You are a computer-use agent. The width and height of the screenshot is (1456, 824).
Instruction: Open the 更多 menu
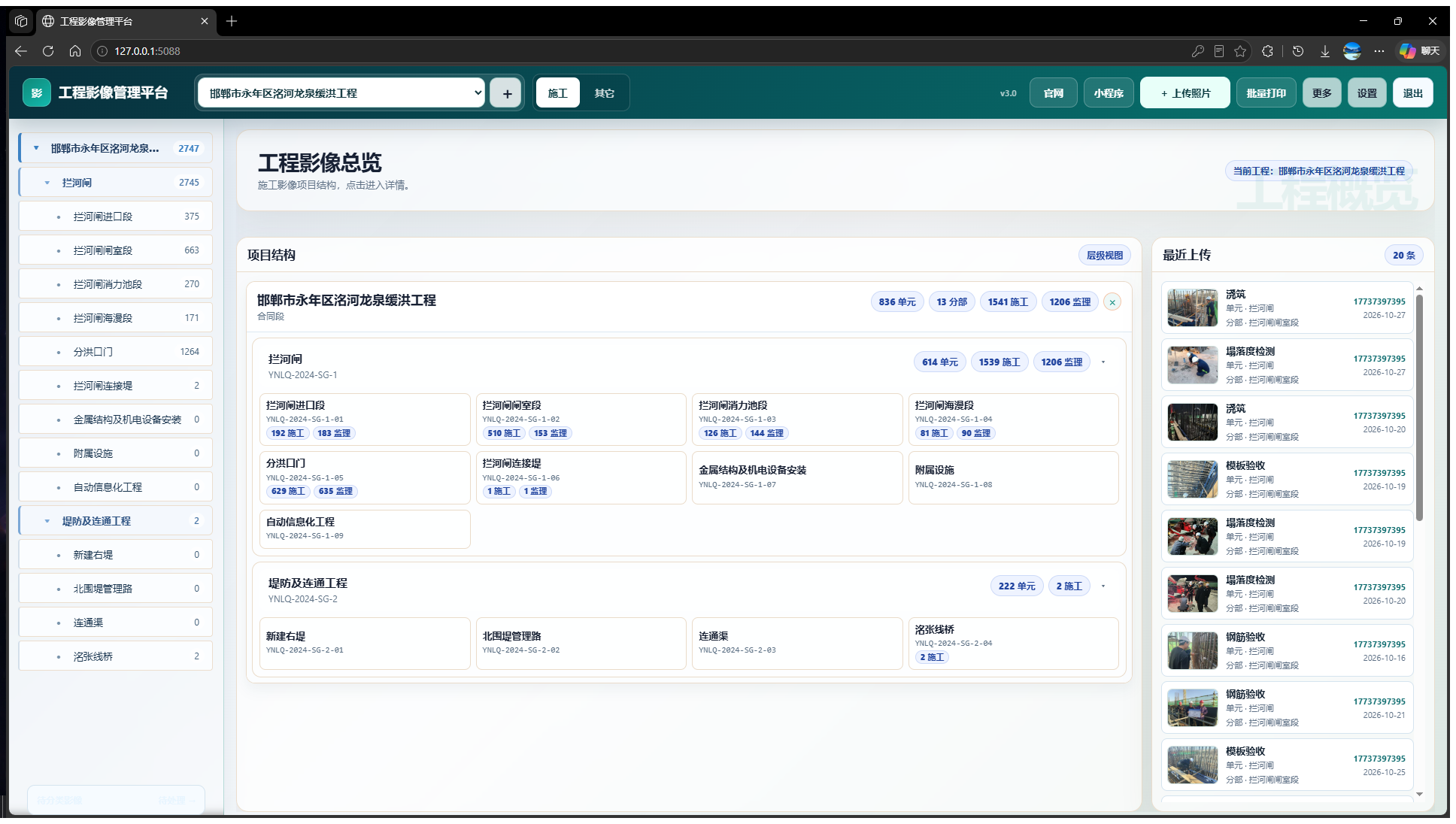(1322, 93)
